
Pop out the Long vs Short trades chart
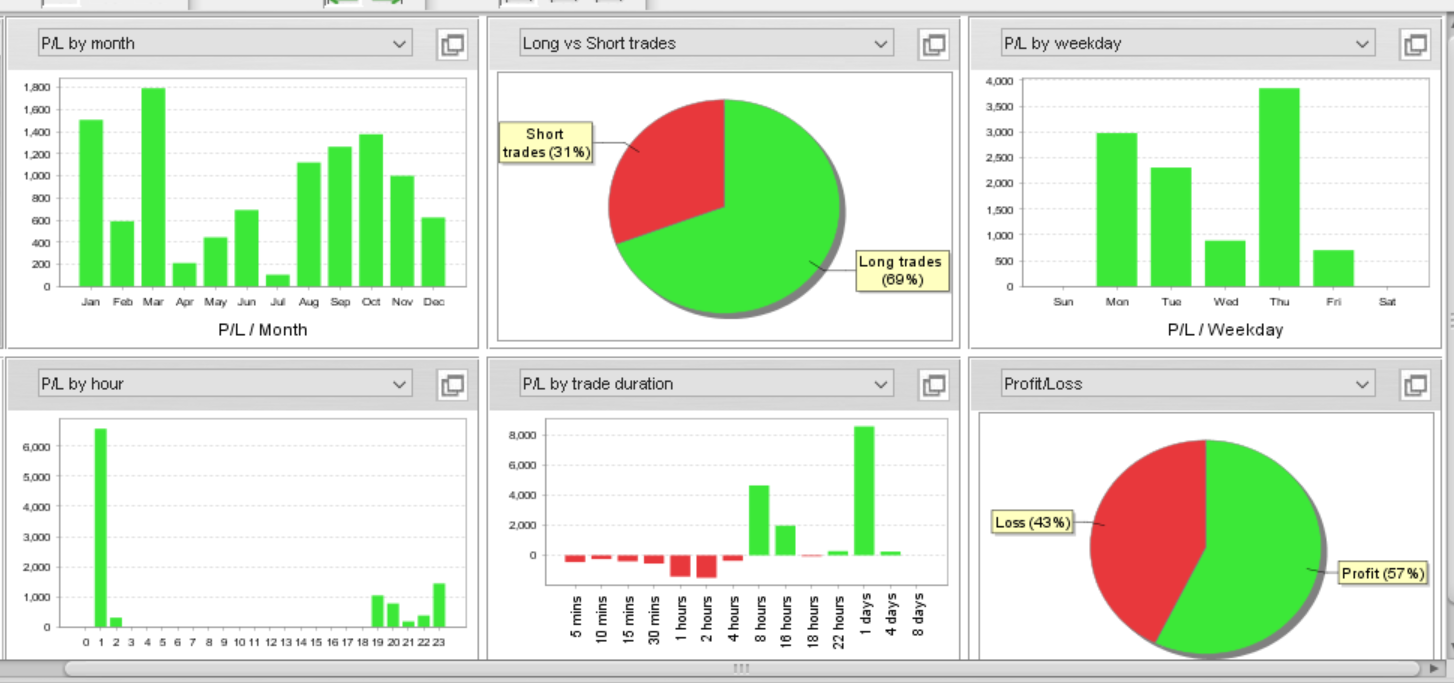click(x=934, y=44)
